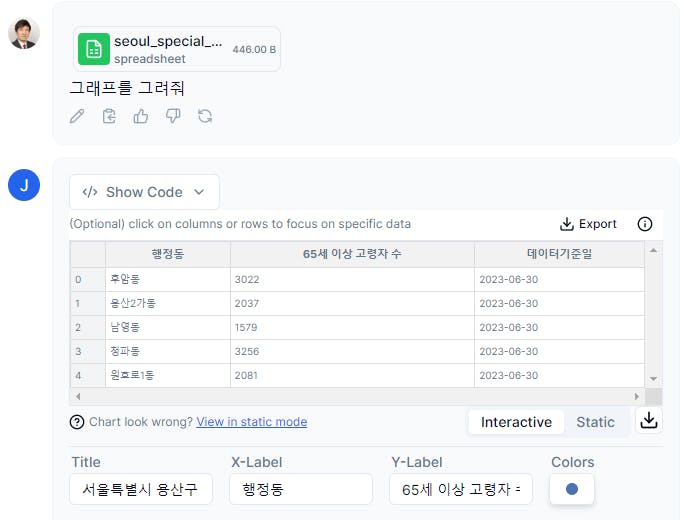Click the Y-Label input field
The height and width of the screenshot is (520, 684).
(460, 489)
